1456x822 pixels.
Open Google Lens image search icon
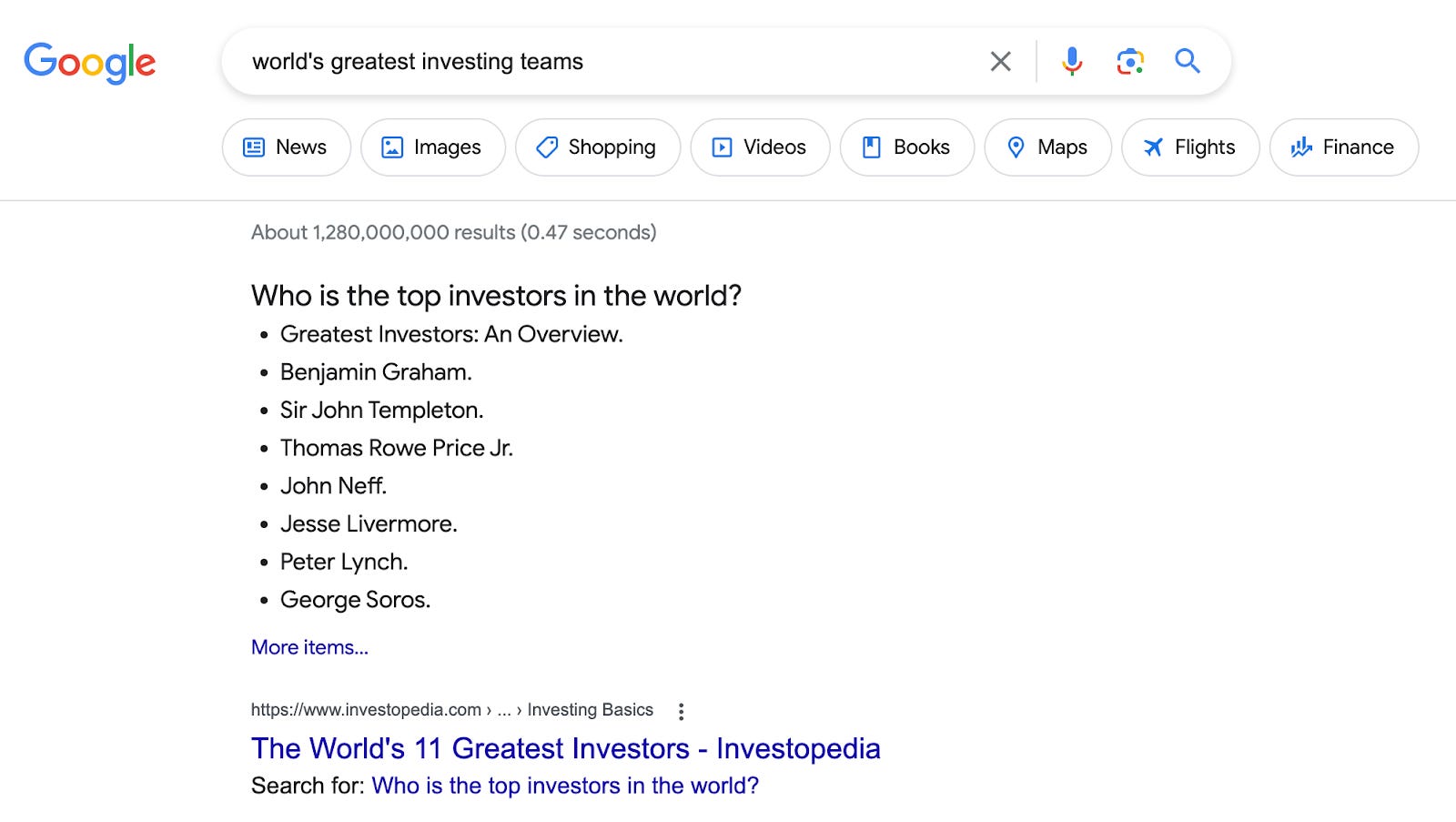[x=1129, y=61]
